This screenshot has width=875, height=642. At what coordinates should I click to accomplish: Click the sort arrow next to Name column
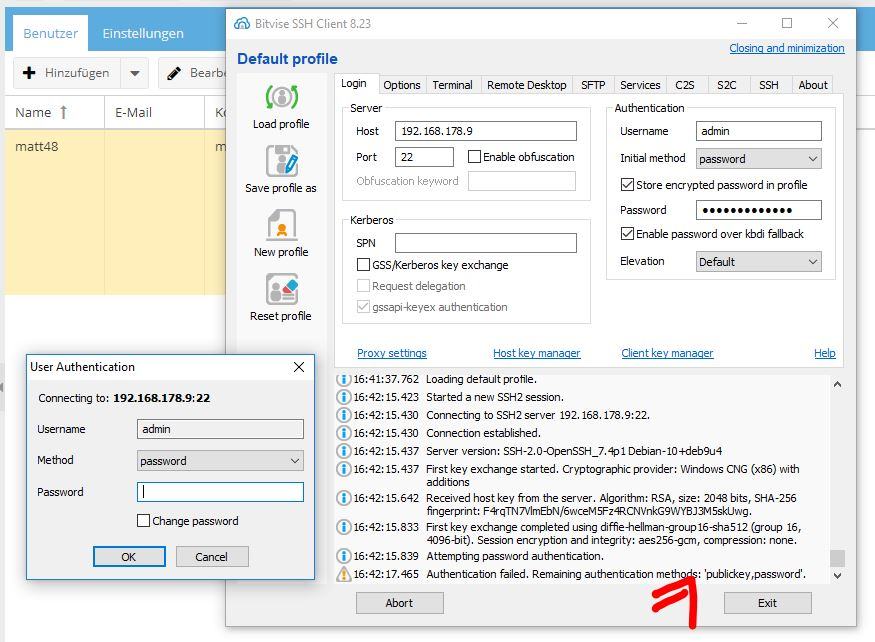pos(63,113)
